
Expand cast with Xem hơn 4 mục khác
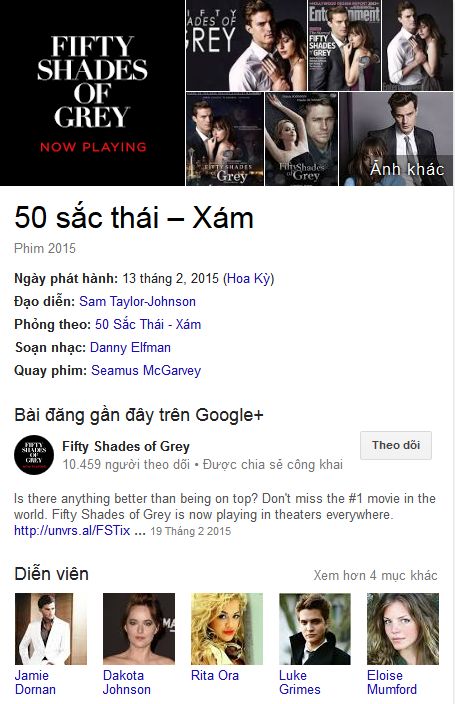(375, 576)
